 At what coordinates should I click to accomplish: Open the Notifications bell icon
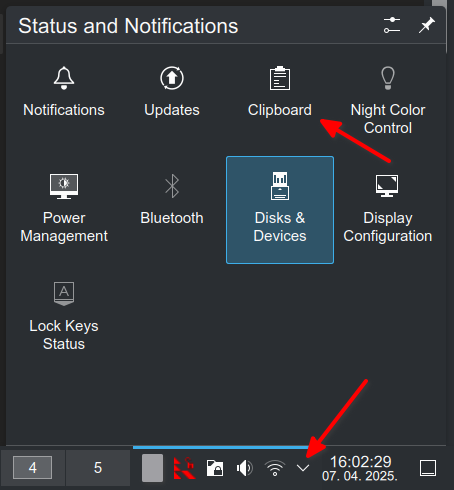[x=64, y=78]
